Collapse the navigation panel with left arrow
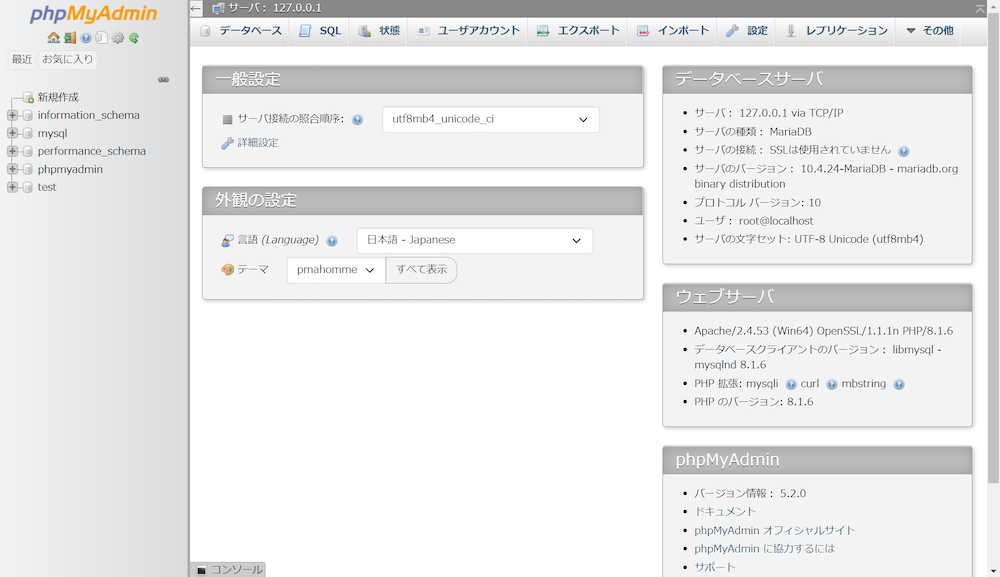 pyautogui.click(x=196, y=8)
